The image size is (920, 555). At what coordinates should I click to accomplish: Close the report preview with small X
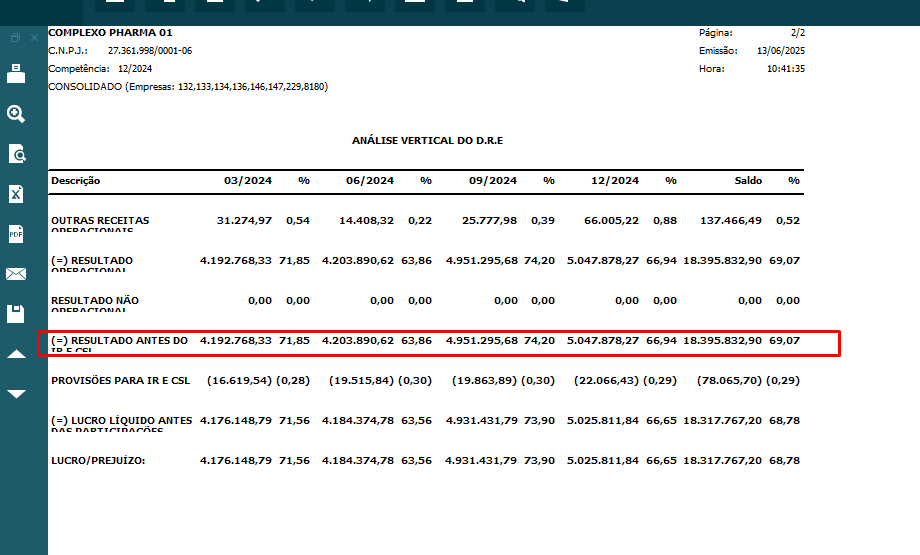[x=34, y=38]
